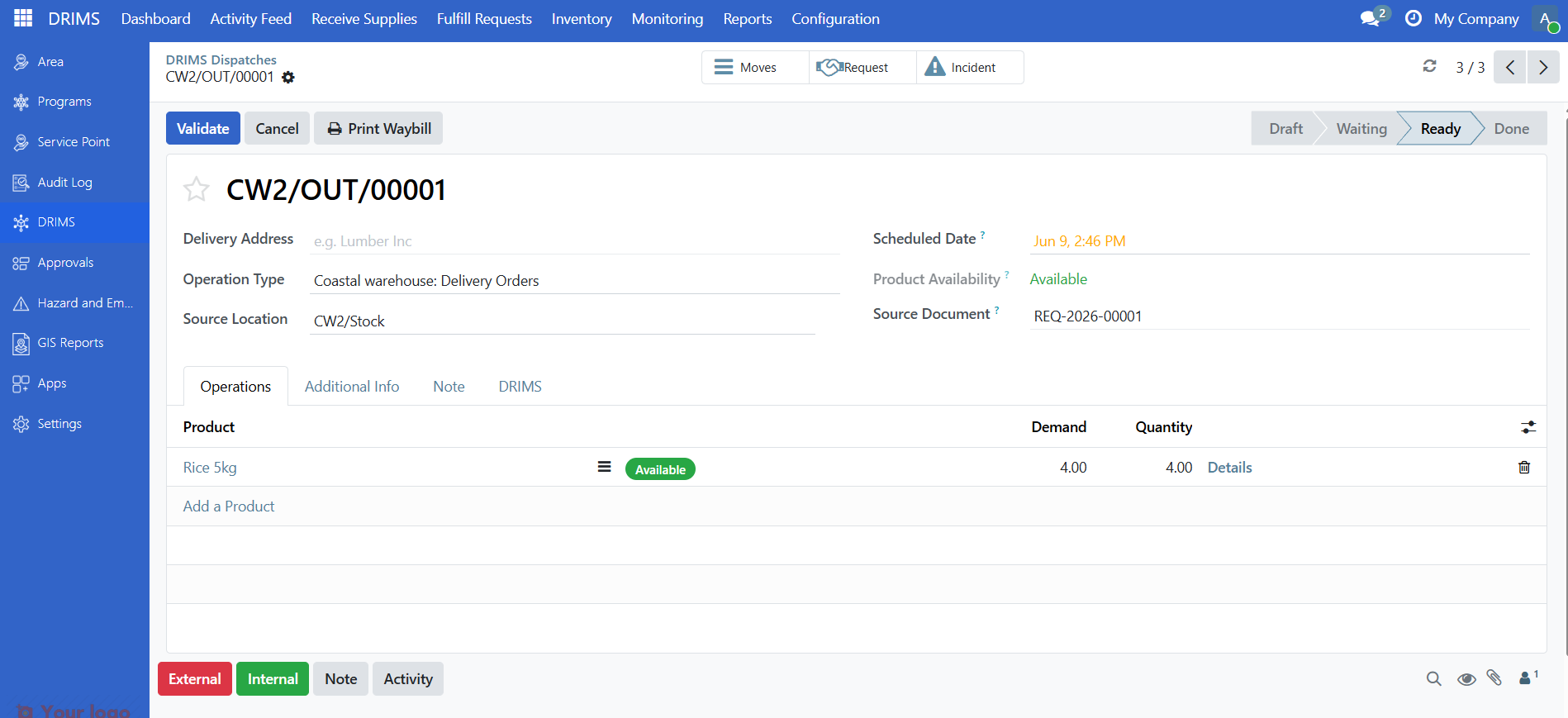Switch to the Note tab
The height and width of the screenshot is (718, 1568).
(449, 386)
